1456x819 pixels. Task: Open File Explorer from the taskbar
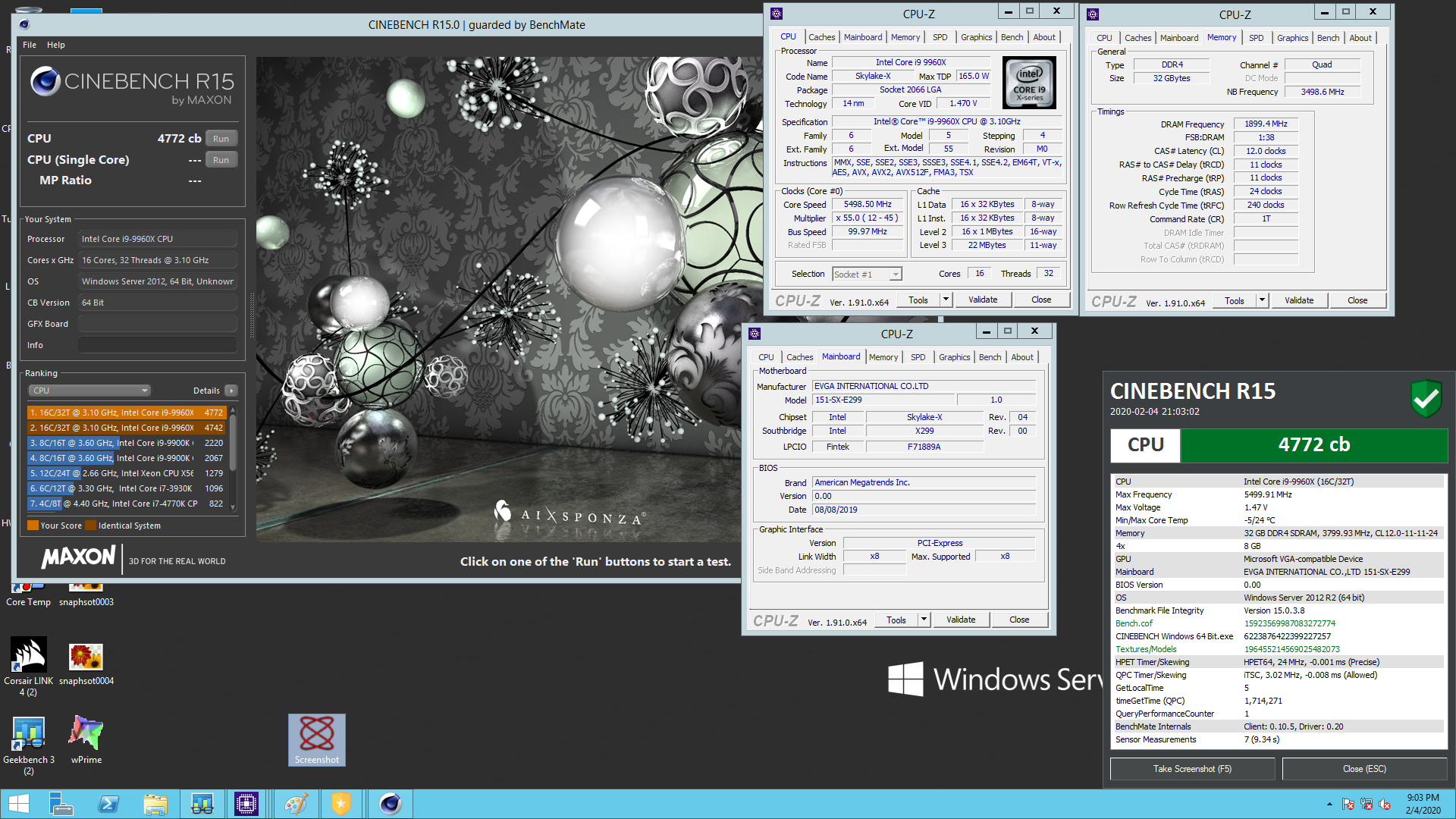coord(155,804)
